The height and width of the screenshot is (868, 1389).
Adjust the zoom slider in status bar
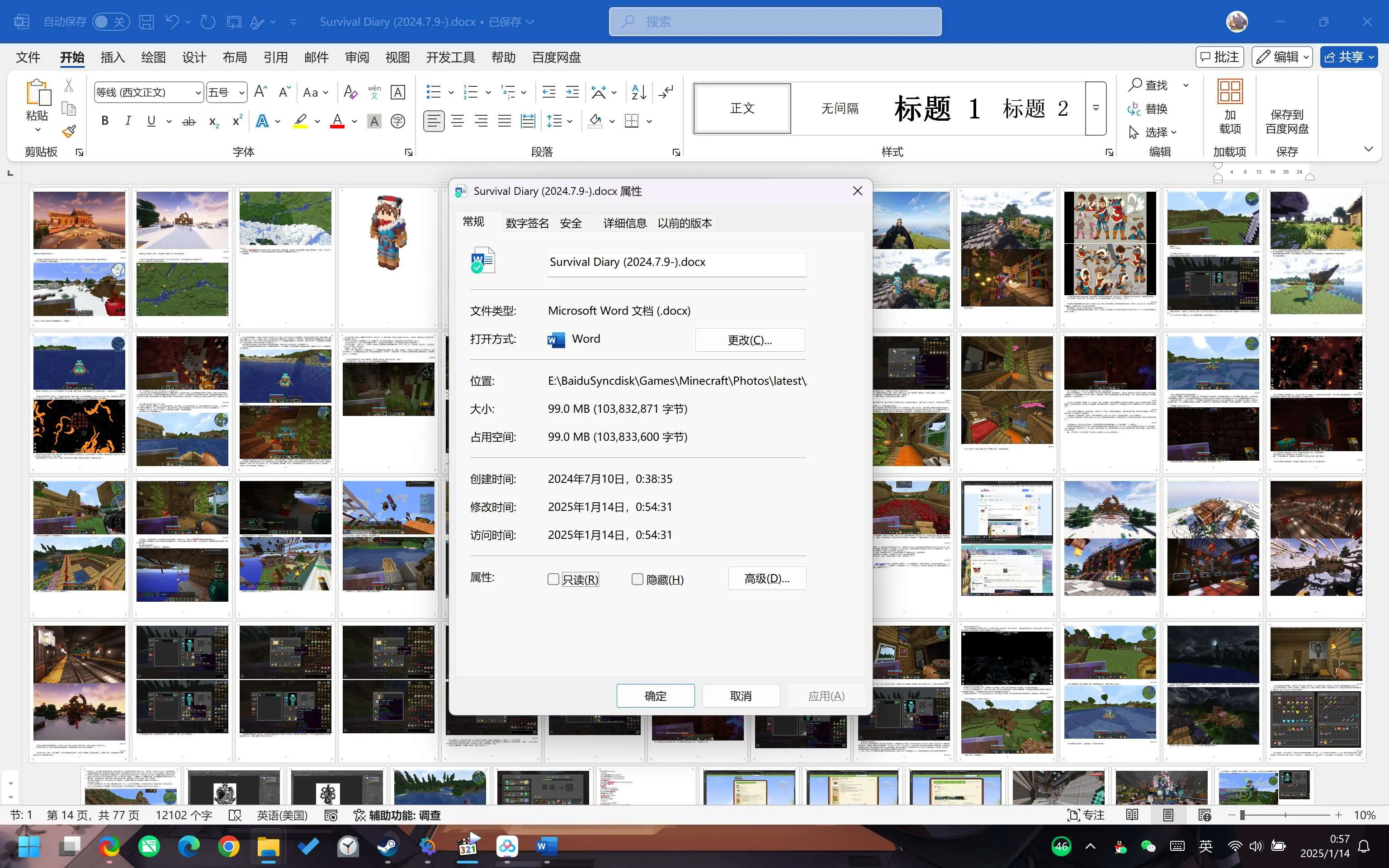coord(1242,815)
